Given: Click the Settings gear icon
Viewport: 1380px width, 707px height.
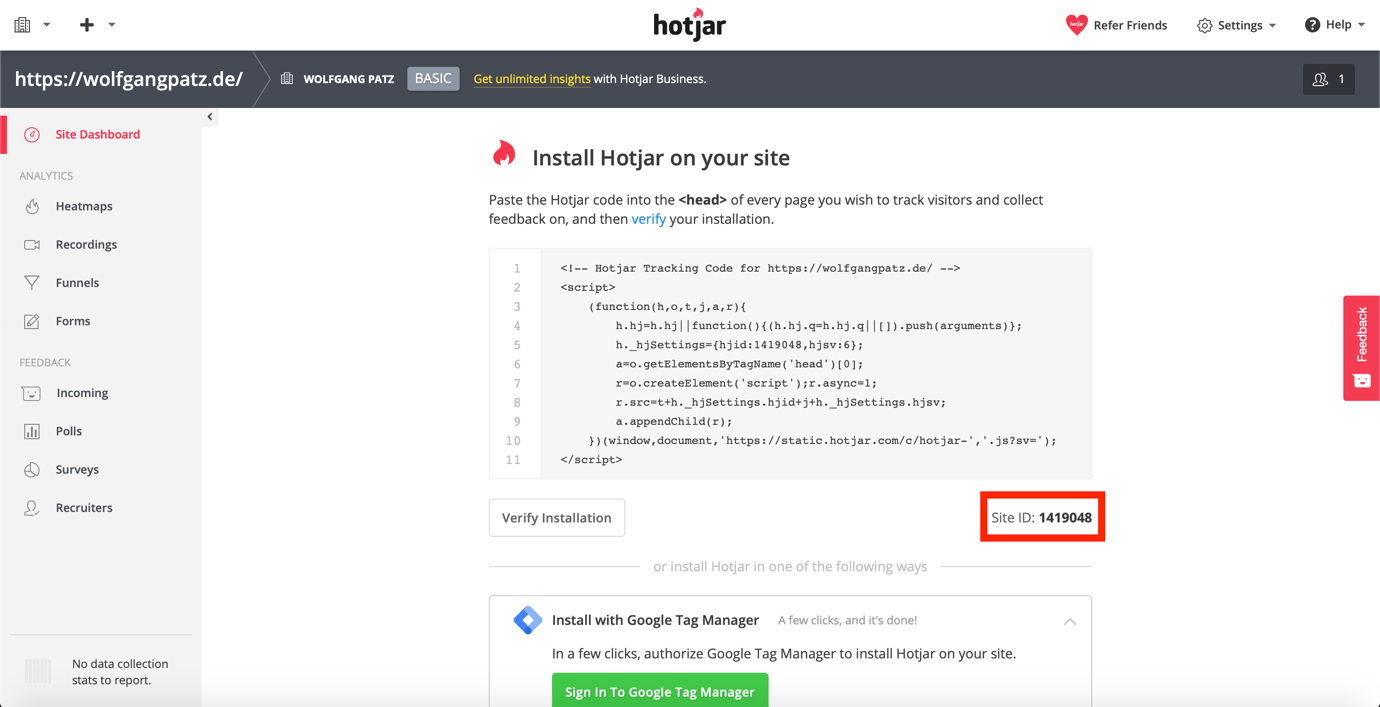Looking at the screenshot, I should point(1204,25).
